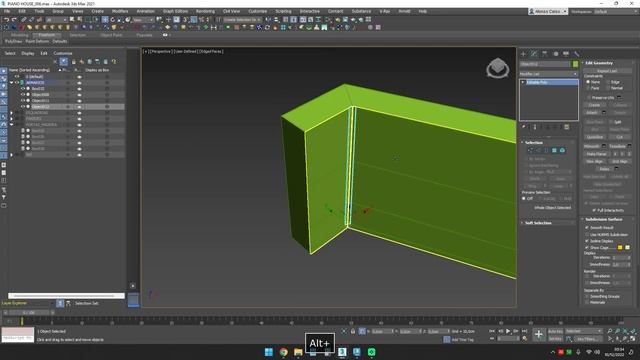The image size is (640, 360).
Task: Toggle visibility eye of Object012 layer row
Action: (23, 107)
